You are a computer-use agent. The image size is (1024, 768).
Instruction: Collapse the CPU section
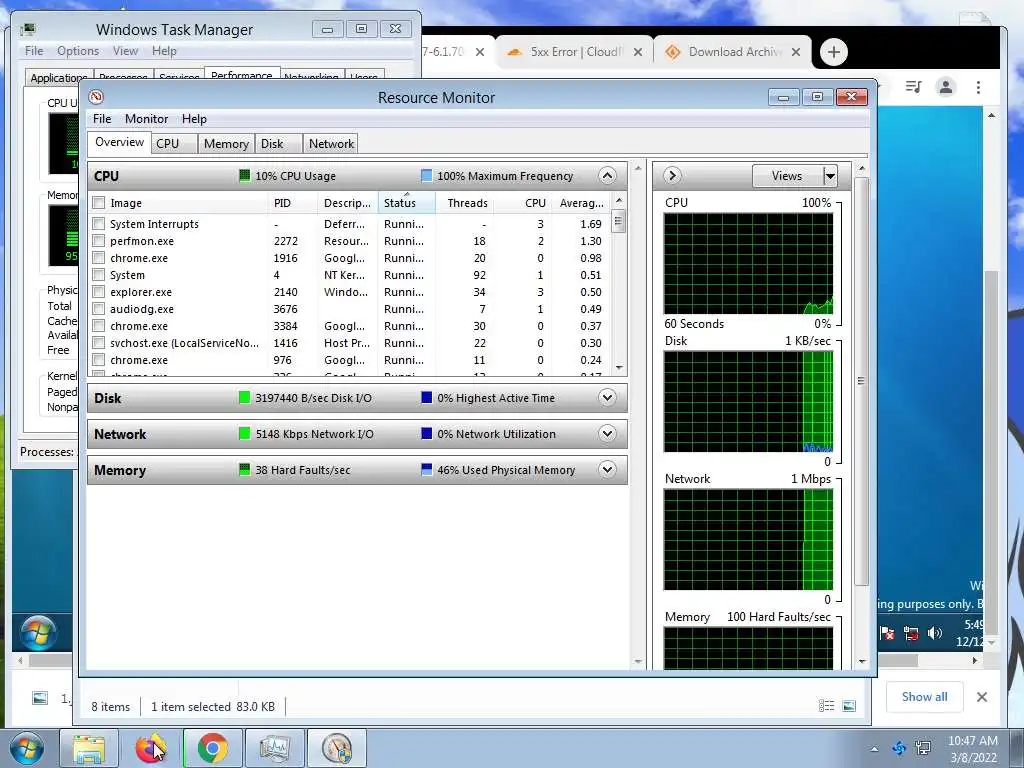[607, 176]
